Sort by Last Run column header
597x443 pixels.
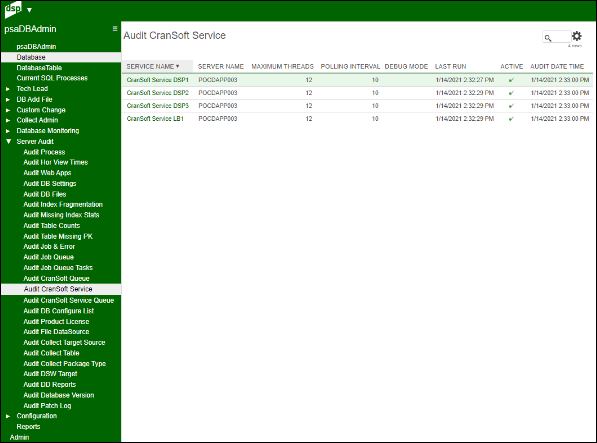coord(450,66)
